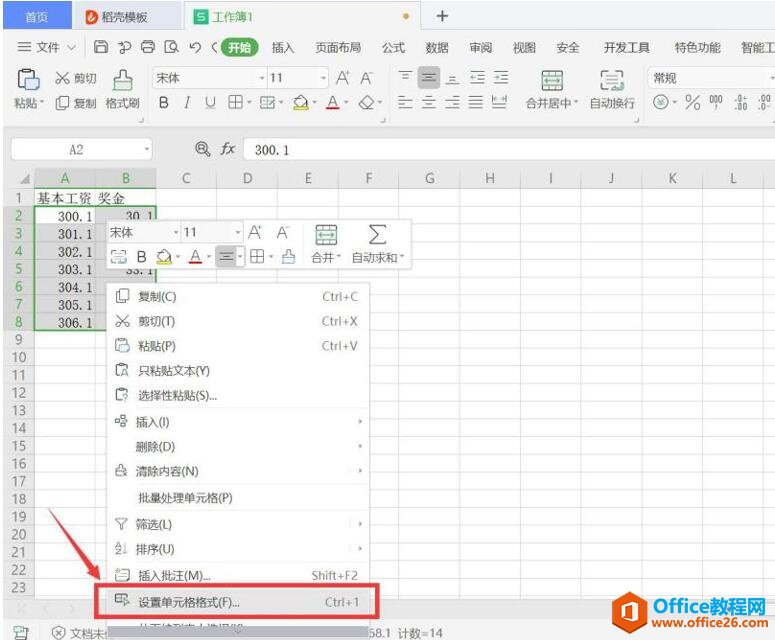
Task: Open Print Preview from quick toolbar
Action: [x=171, y=47]
